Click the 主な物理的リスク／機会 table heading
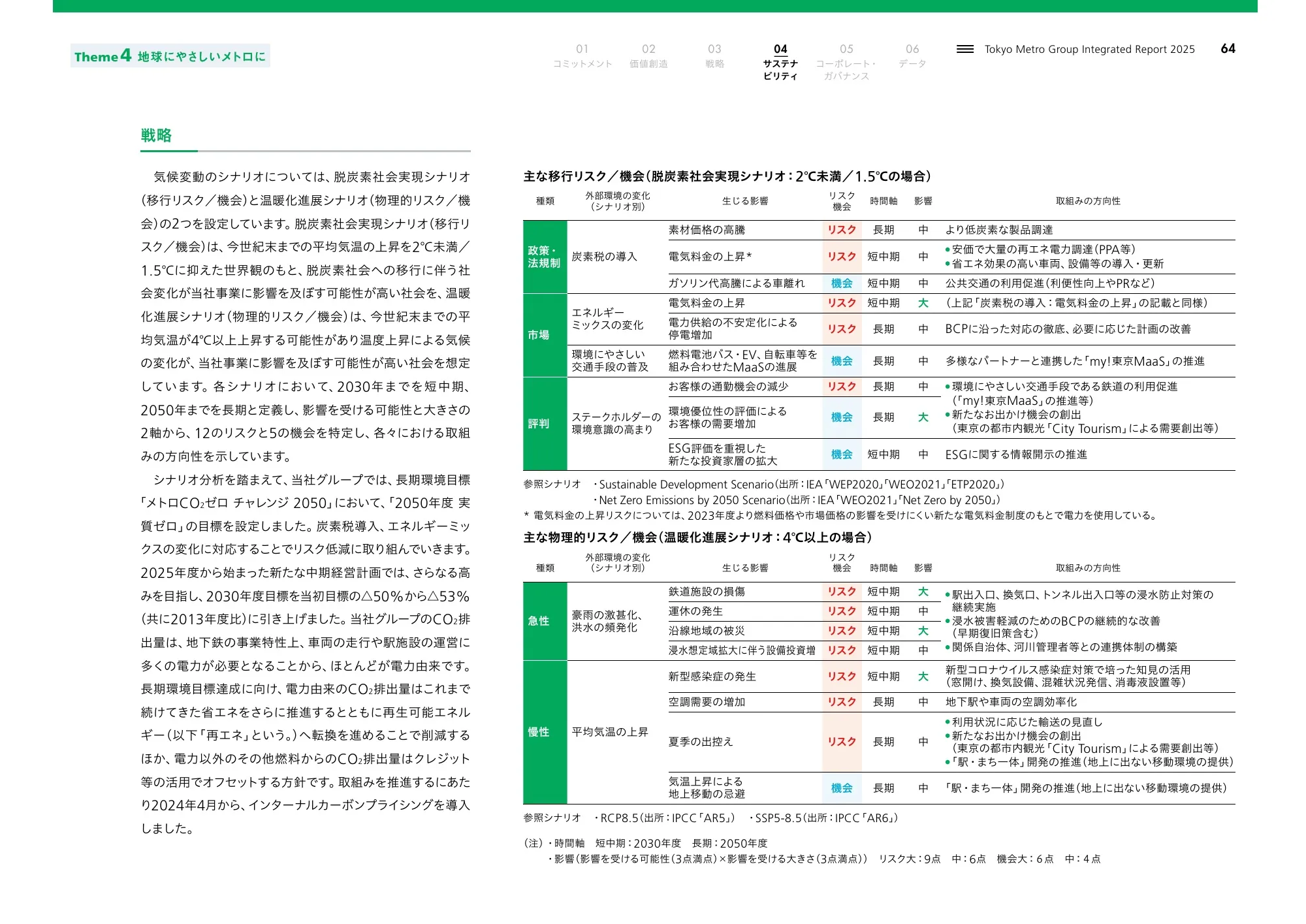 698,537
